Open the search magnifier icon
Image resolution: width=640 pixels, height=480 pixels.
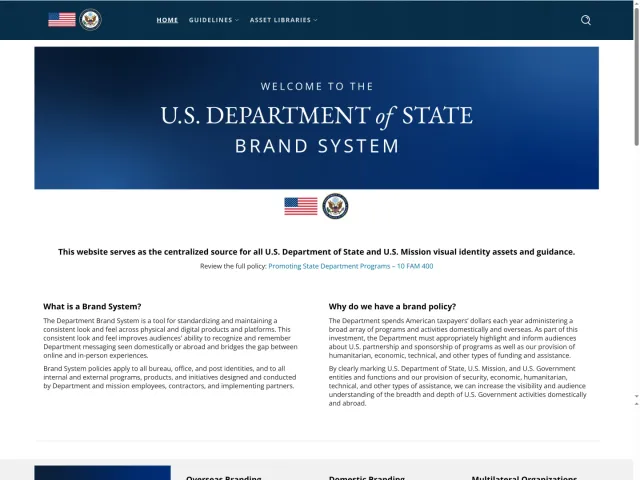(586, 20)
